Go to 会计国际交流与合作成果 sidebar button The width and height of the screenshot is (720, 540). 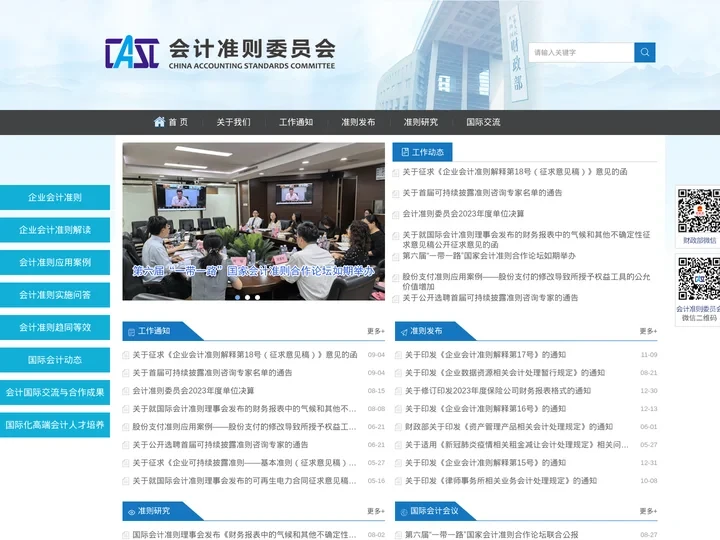(x=55, y=393)
